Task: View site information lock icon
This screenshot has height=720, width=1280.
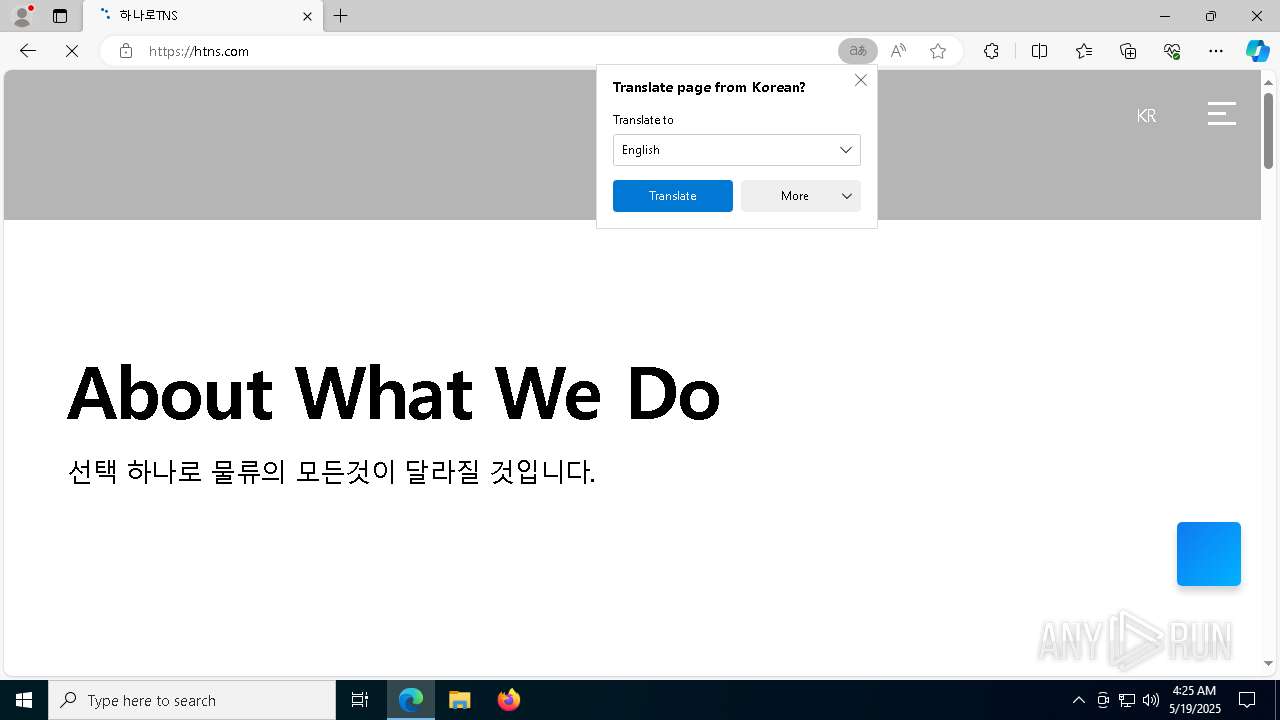Action: (125, 51)
